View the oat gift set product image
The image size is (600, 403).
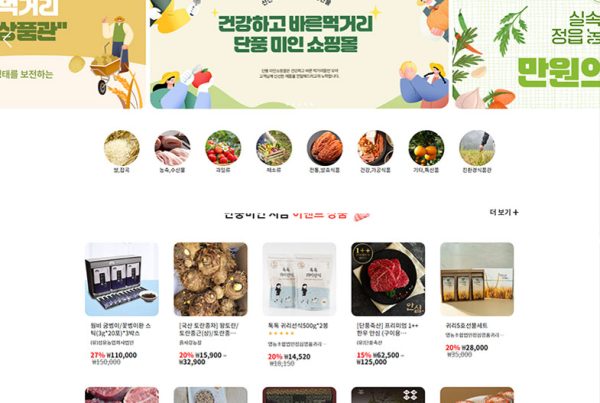(x=477, y=279)
